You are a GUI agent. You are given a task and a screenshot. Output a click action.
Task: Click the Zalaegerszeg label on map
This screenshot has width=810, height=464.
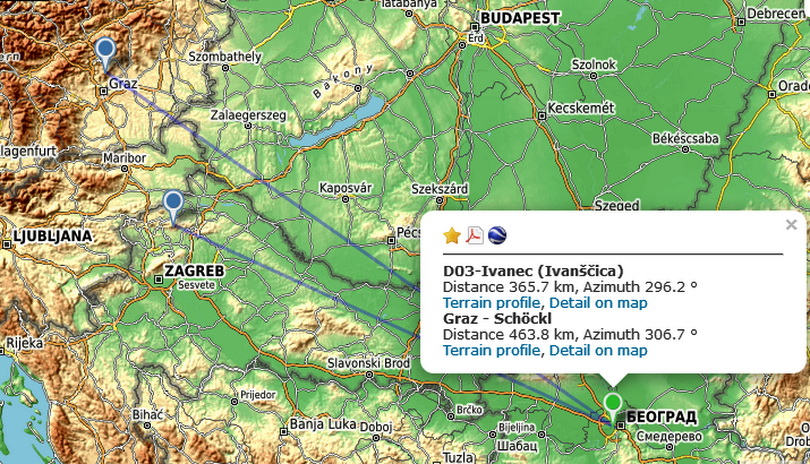click(x=248, y=115)
